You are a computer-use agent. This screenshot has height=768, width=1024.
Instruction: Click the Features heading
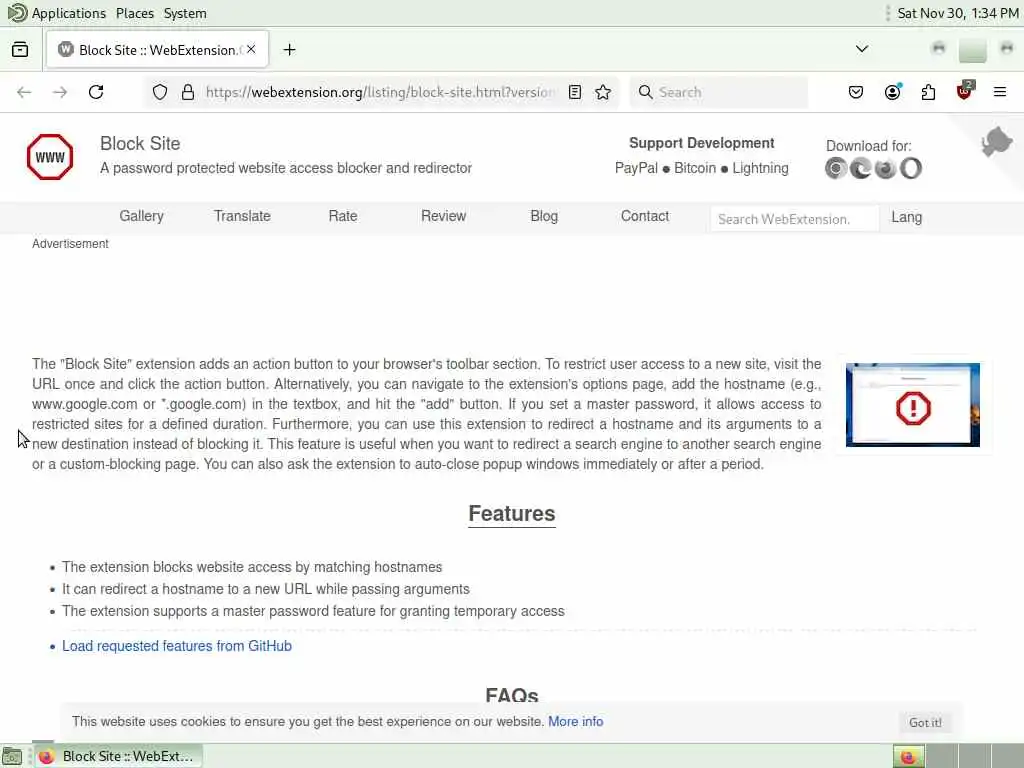coord(512,514)
